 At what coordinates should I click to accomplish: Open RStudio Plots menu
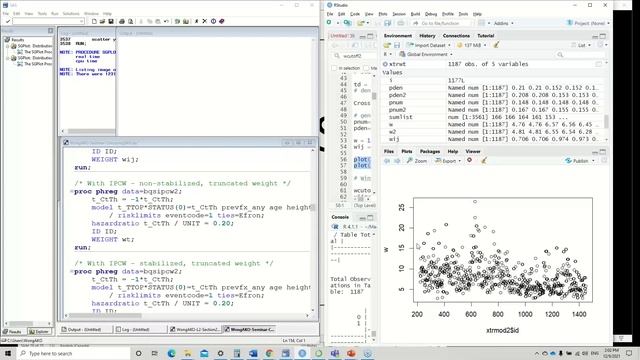pos(383,14)
